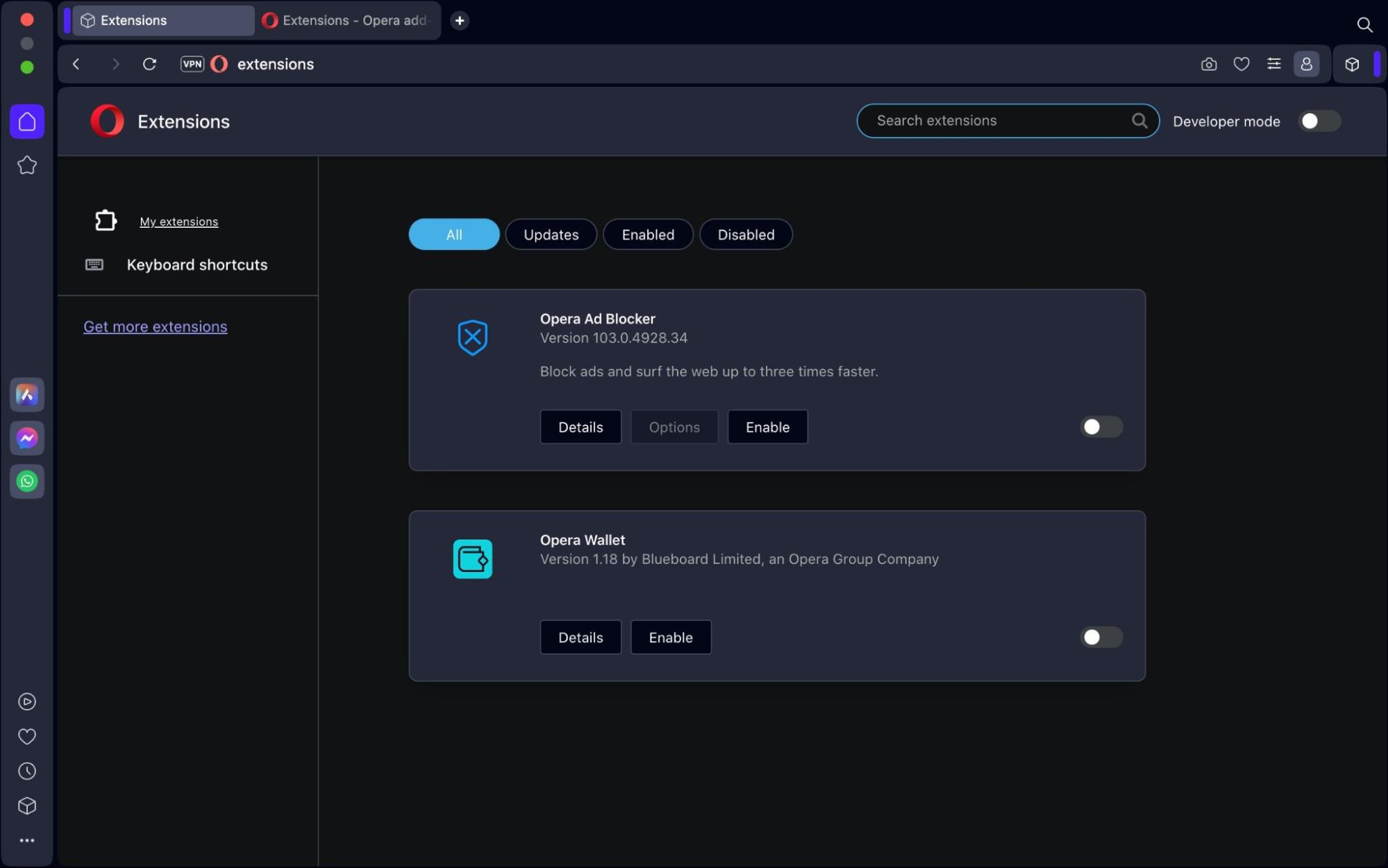Search tabs with the magnifier icon
This screenshot has height=868, width=1388.
1364,25
